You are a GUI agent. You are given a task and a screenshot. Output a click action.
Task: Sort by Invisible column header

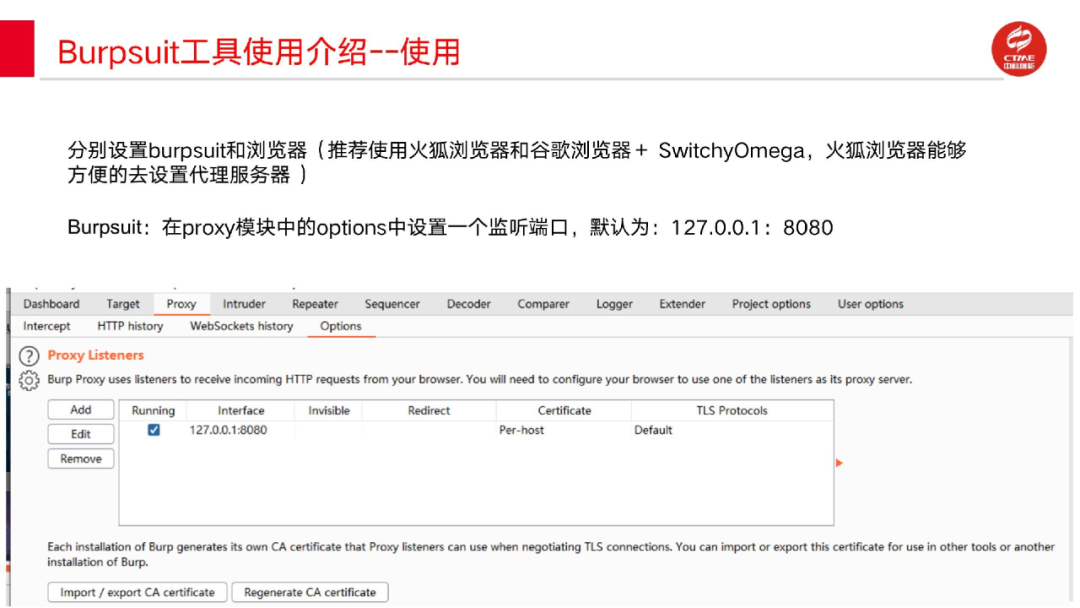pyautogui.click(x=329, y=410)
